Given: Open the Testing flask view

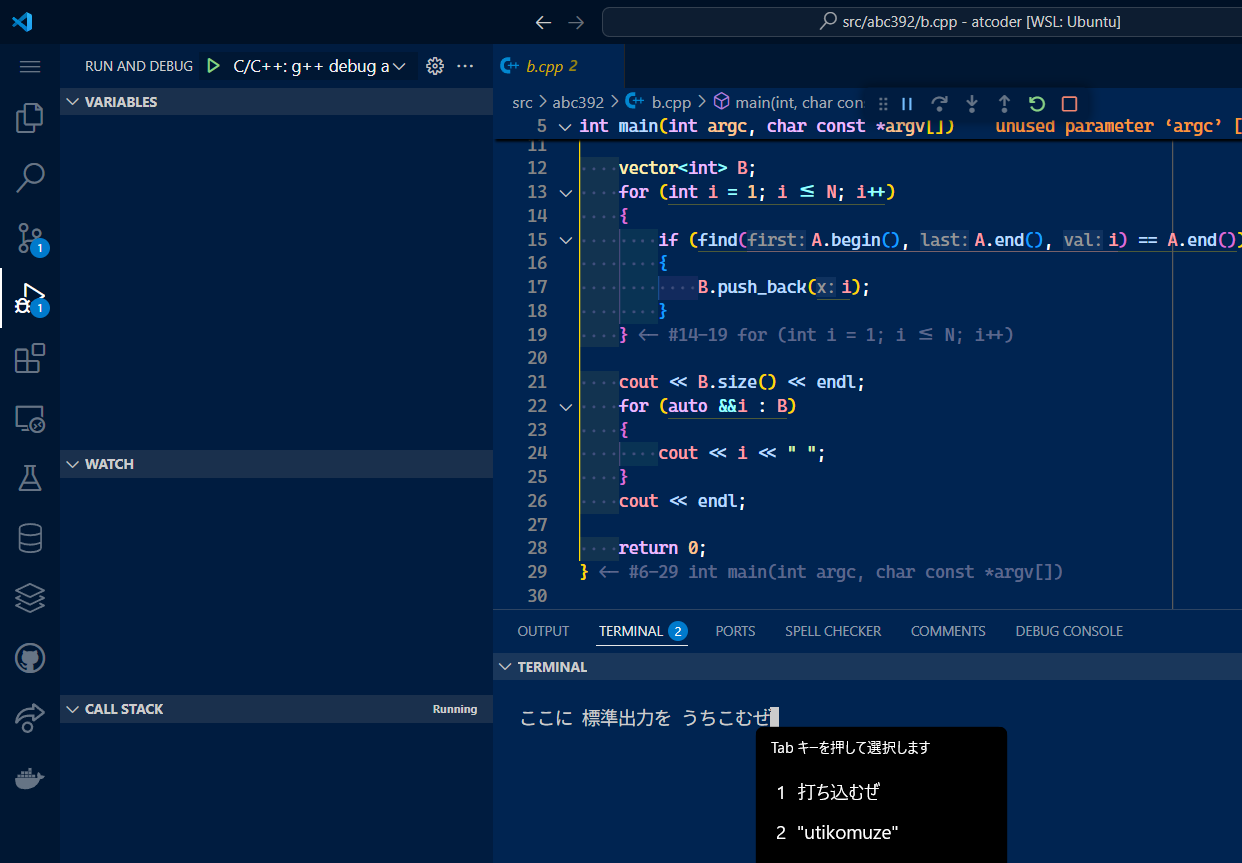Looking at the screenshot, I should tap(30, 478).
